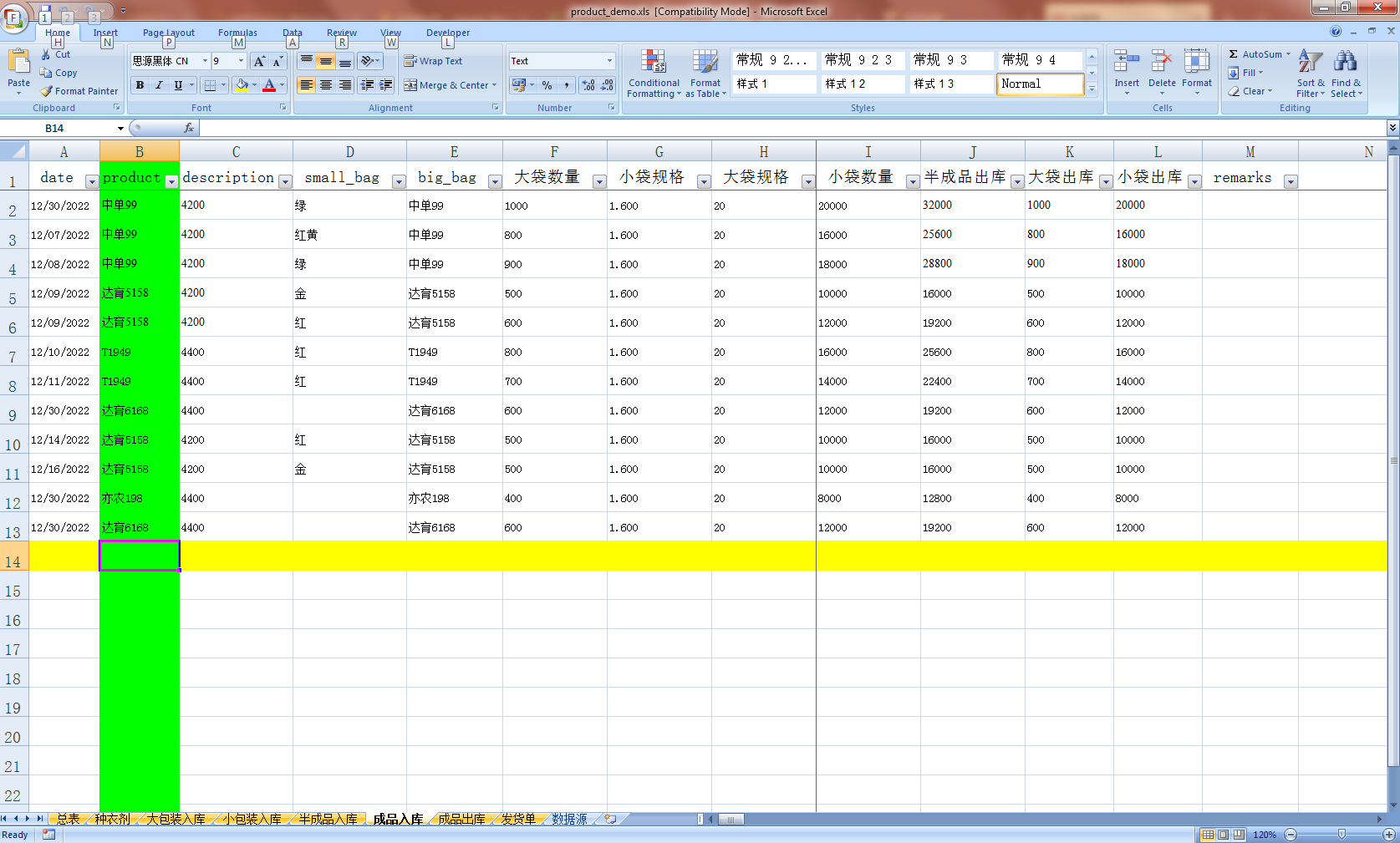Click the Copy icon
The width and height of the screenshot is (1400, 843).
[46, 73]
